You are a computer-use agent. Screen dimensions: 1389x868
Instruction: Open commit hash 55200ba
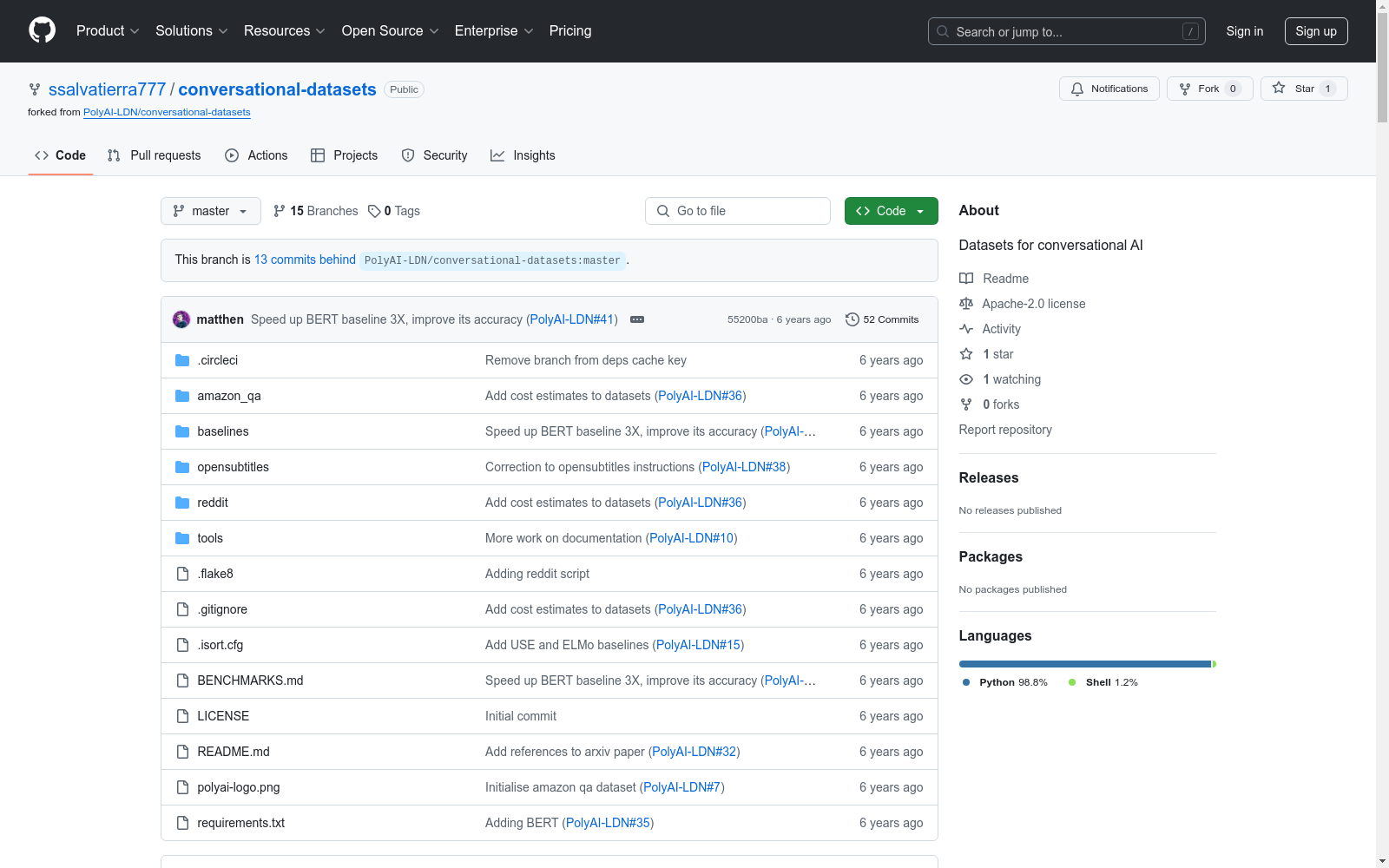(747, 319)
